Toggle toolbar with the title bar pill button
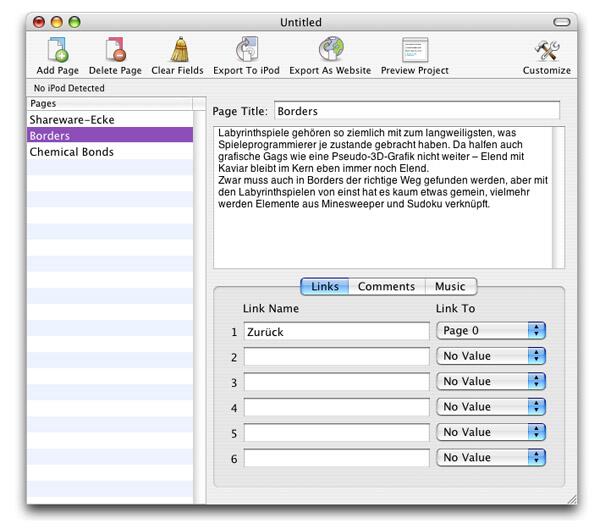Viewport: 600px width, 529px height. 561,22
